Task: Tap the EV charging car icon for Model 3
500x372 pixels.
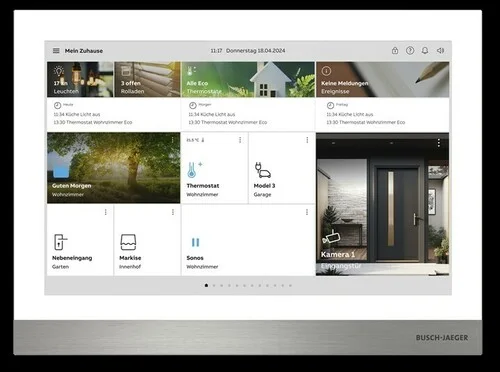Action: (x=263, y=170)
